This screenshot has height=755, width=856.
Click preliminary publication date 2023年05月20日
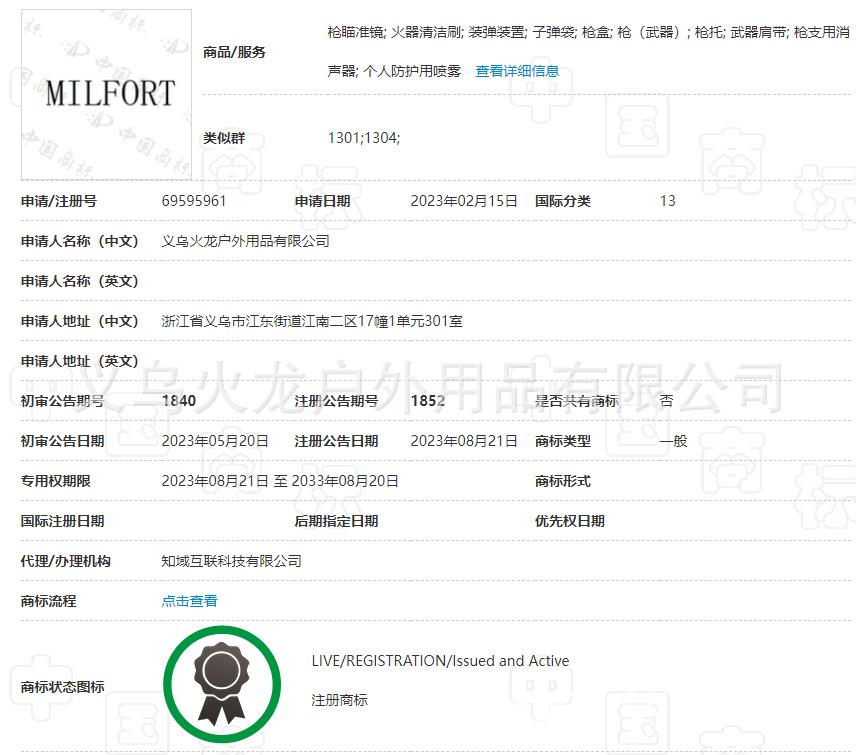[216, 440]
